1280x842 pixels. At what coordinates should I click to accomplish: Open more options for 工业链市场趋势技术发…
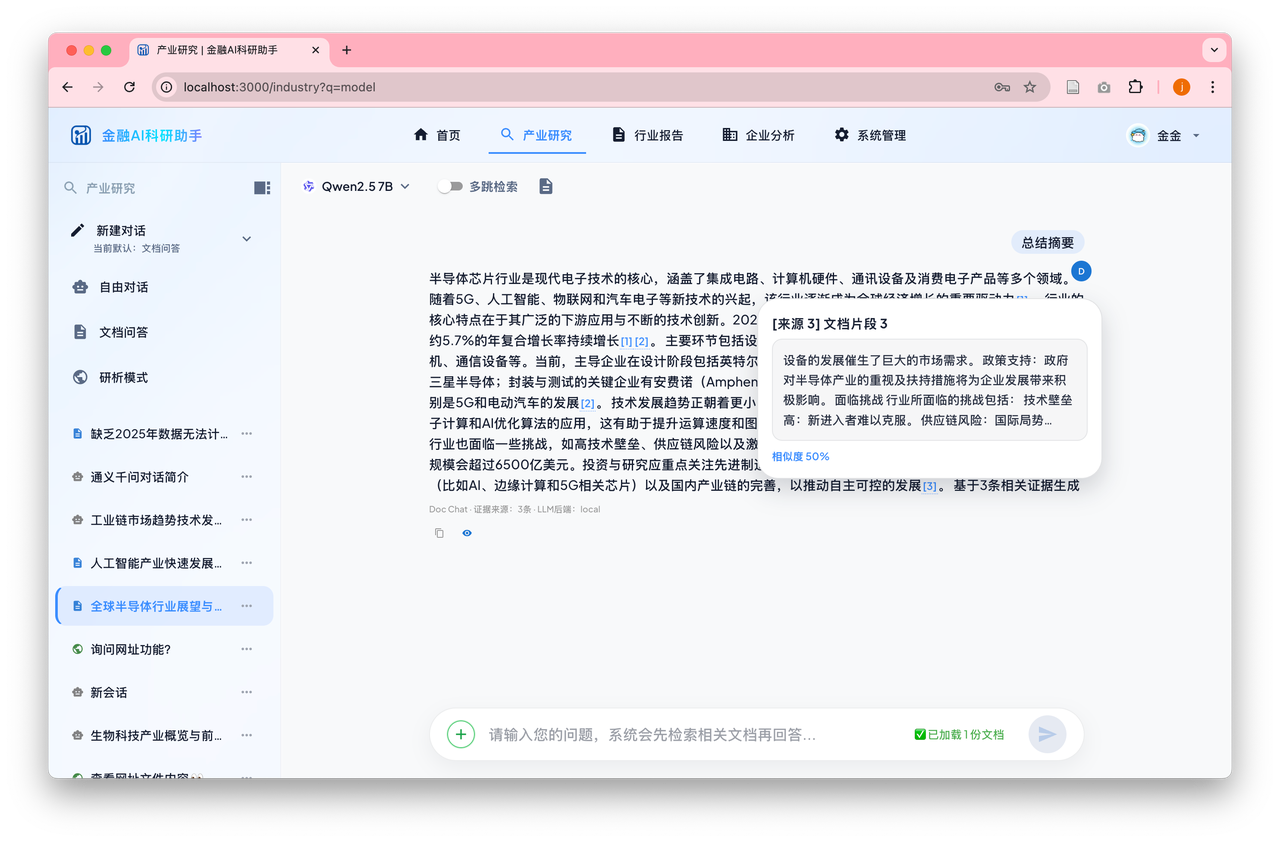(x=247, y=520)
